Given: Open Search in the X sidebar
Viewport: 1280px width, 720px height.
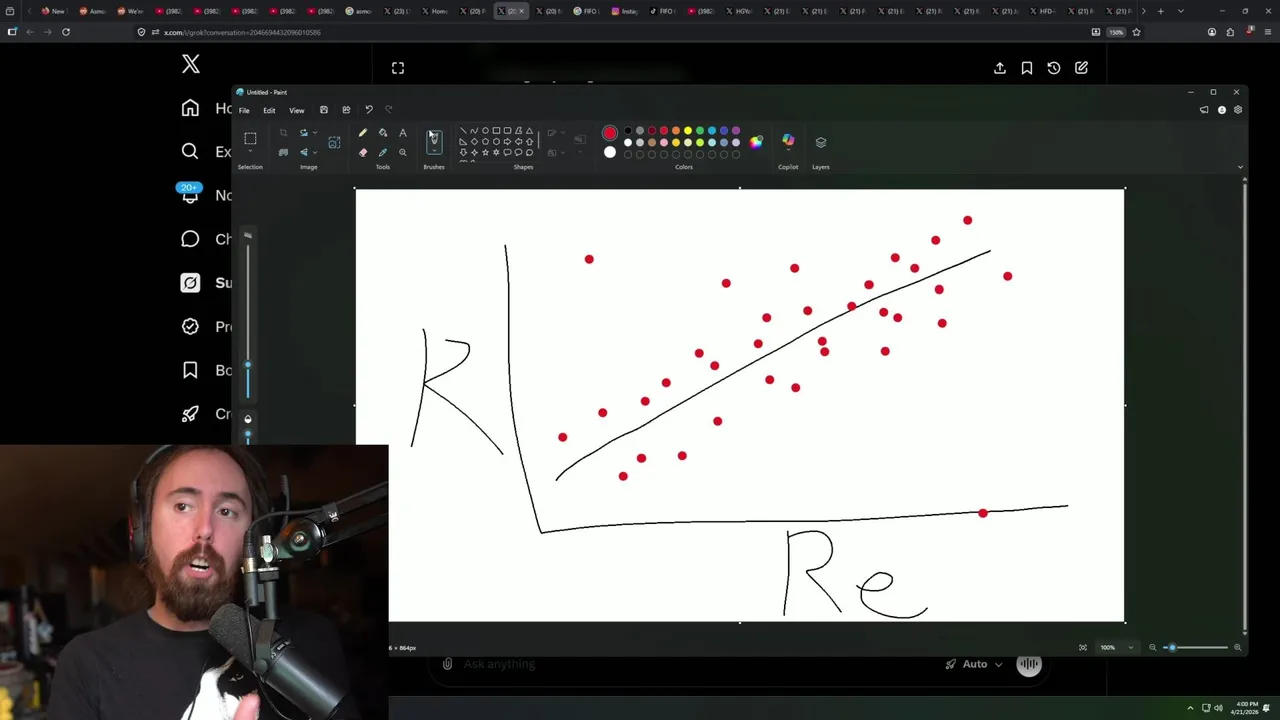Looking at the screenshot, I should point(190,151).
